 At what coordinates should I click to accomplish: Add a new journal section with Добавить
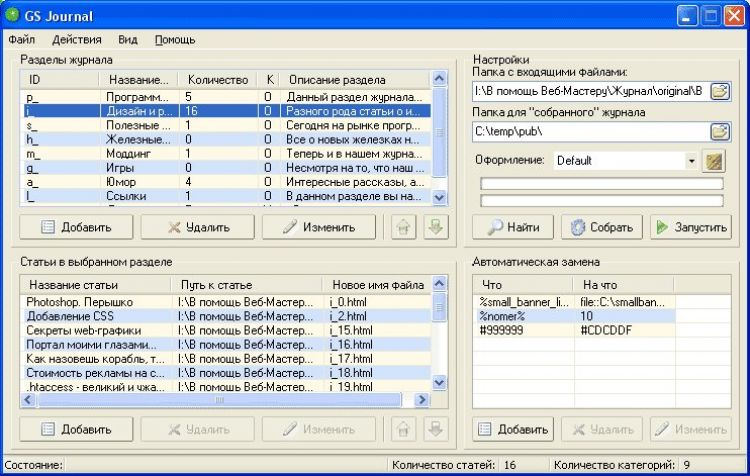76,227
